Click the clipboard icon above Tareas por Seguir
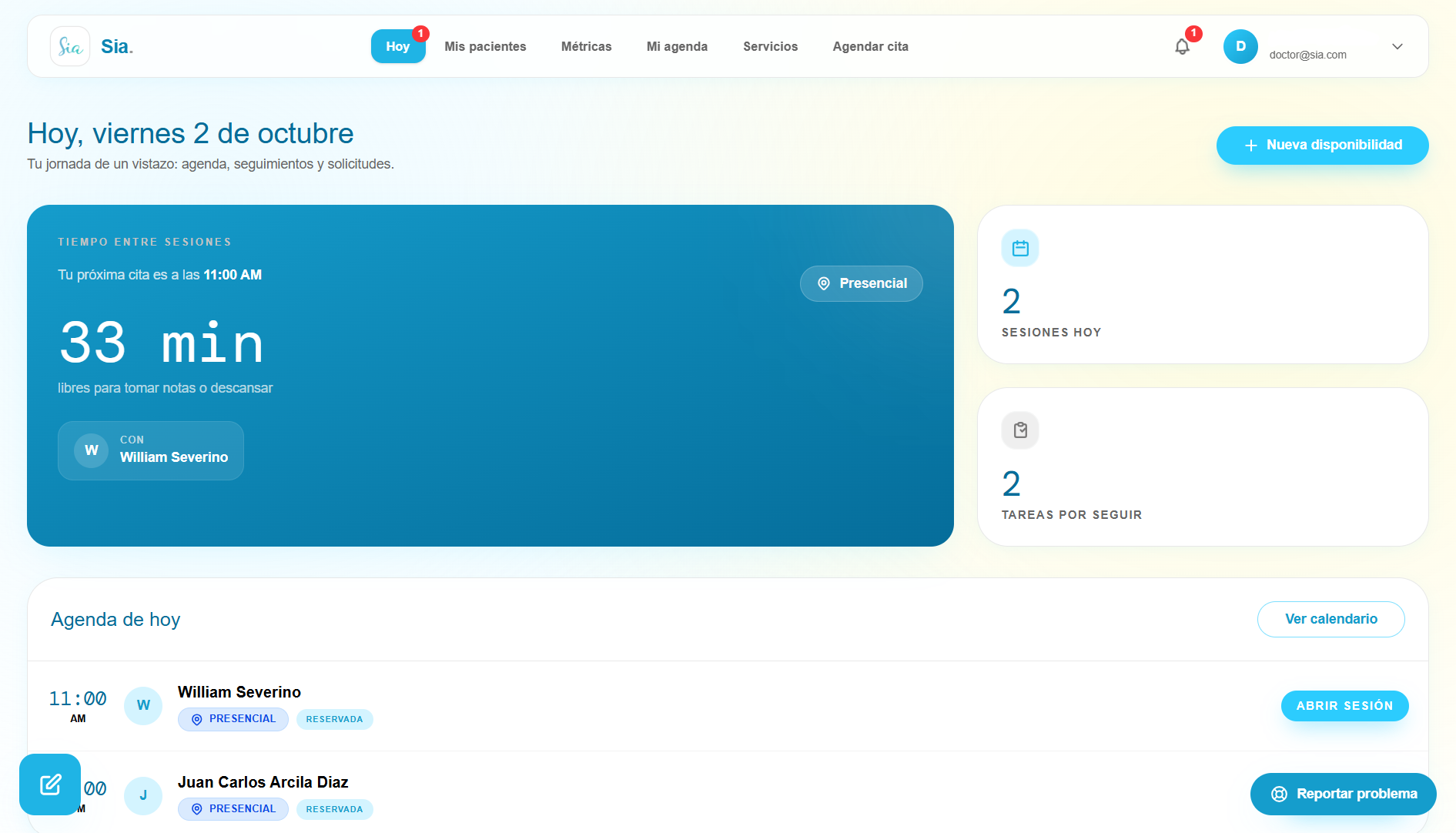The height and width of the screenshot is (833, 1456). [1020, 430]
